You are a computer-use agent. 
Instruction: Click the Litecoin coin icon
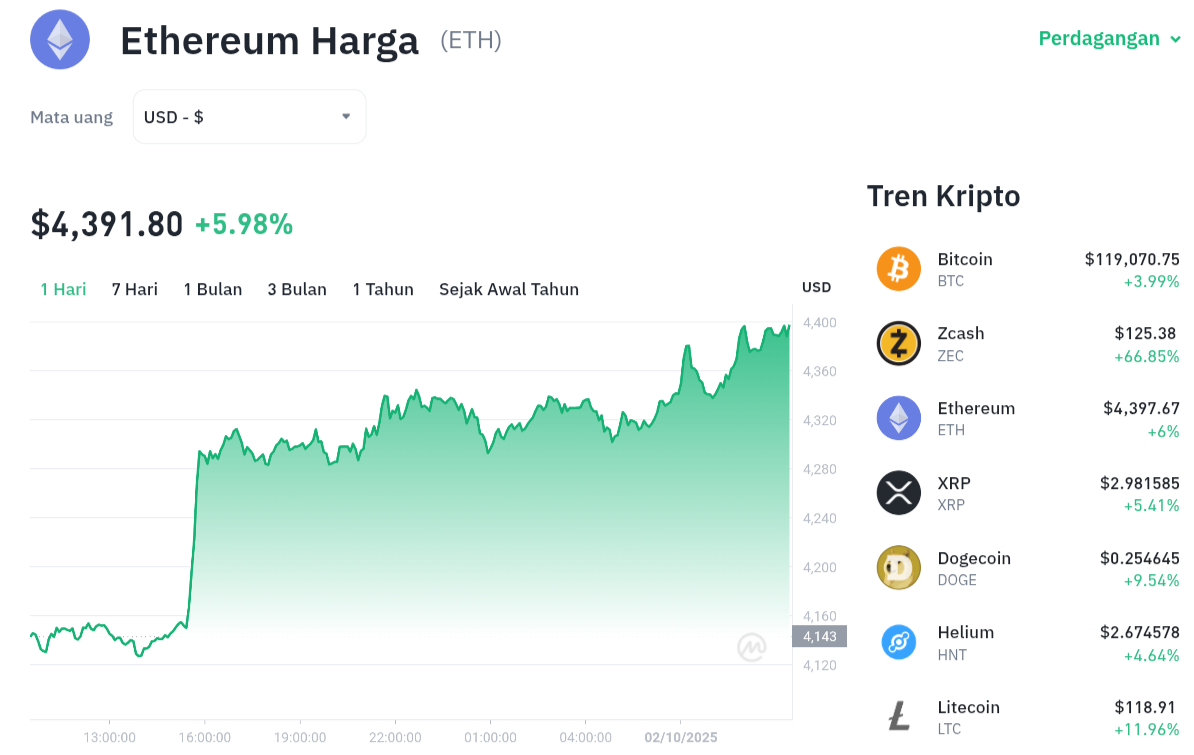point(898,716)
